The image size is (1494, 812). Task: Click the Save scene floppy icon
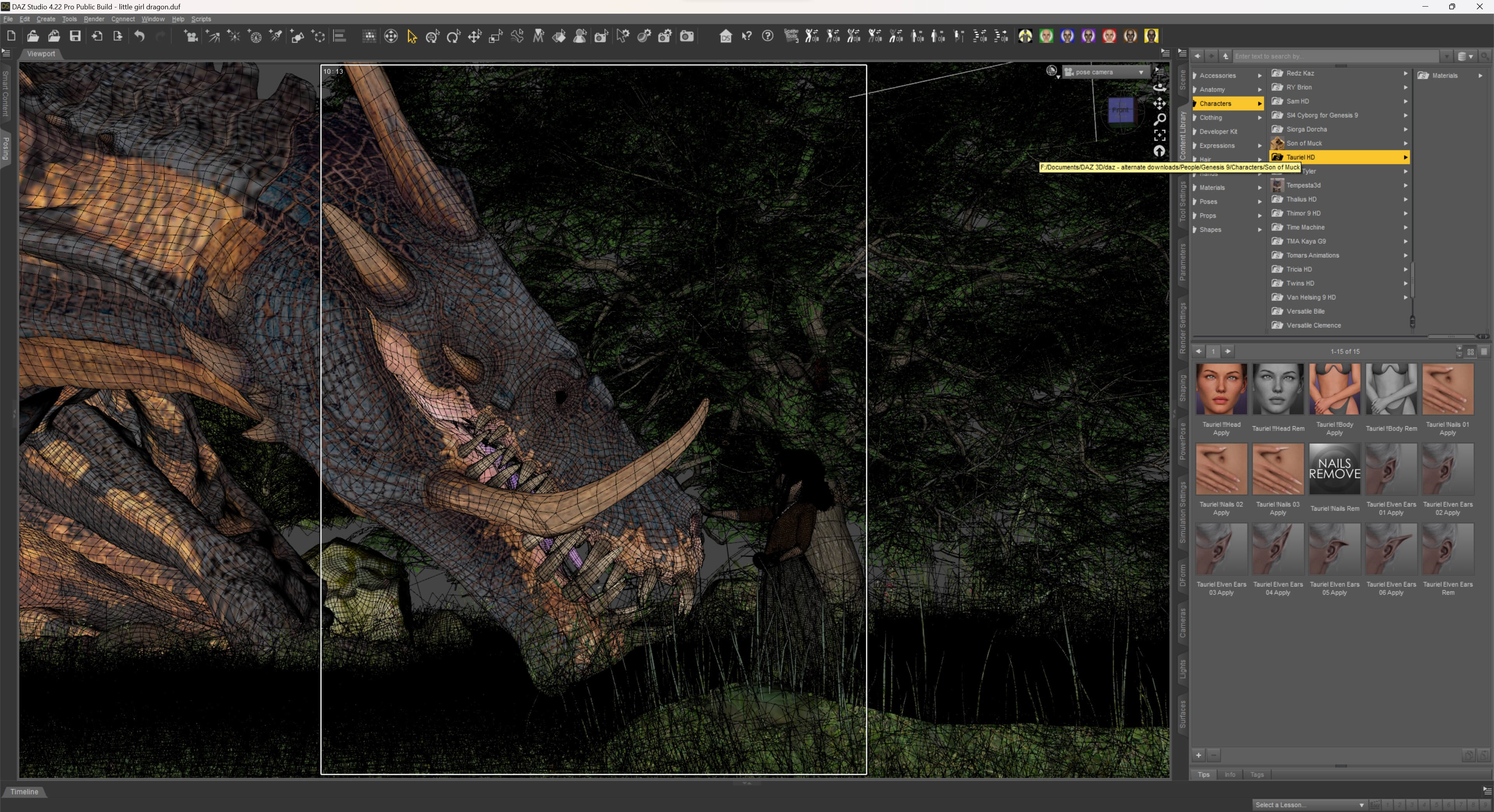[x=75, y=36]
